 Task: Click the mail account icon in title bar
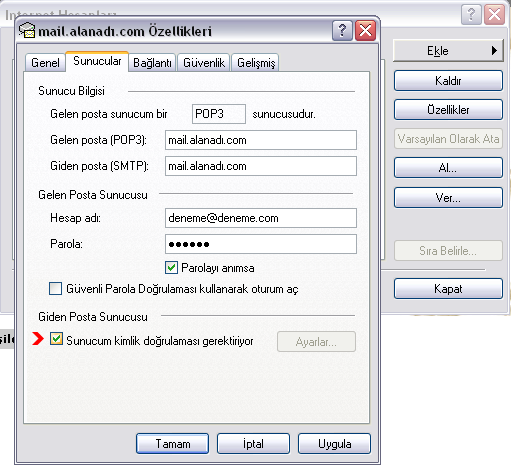click(27, 30)
